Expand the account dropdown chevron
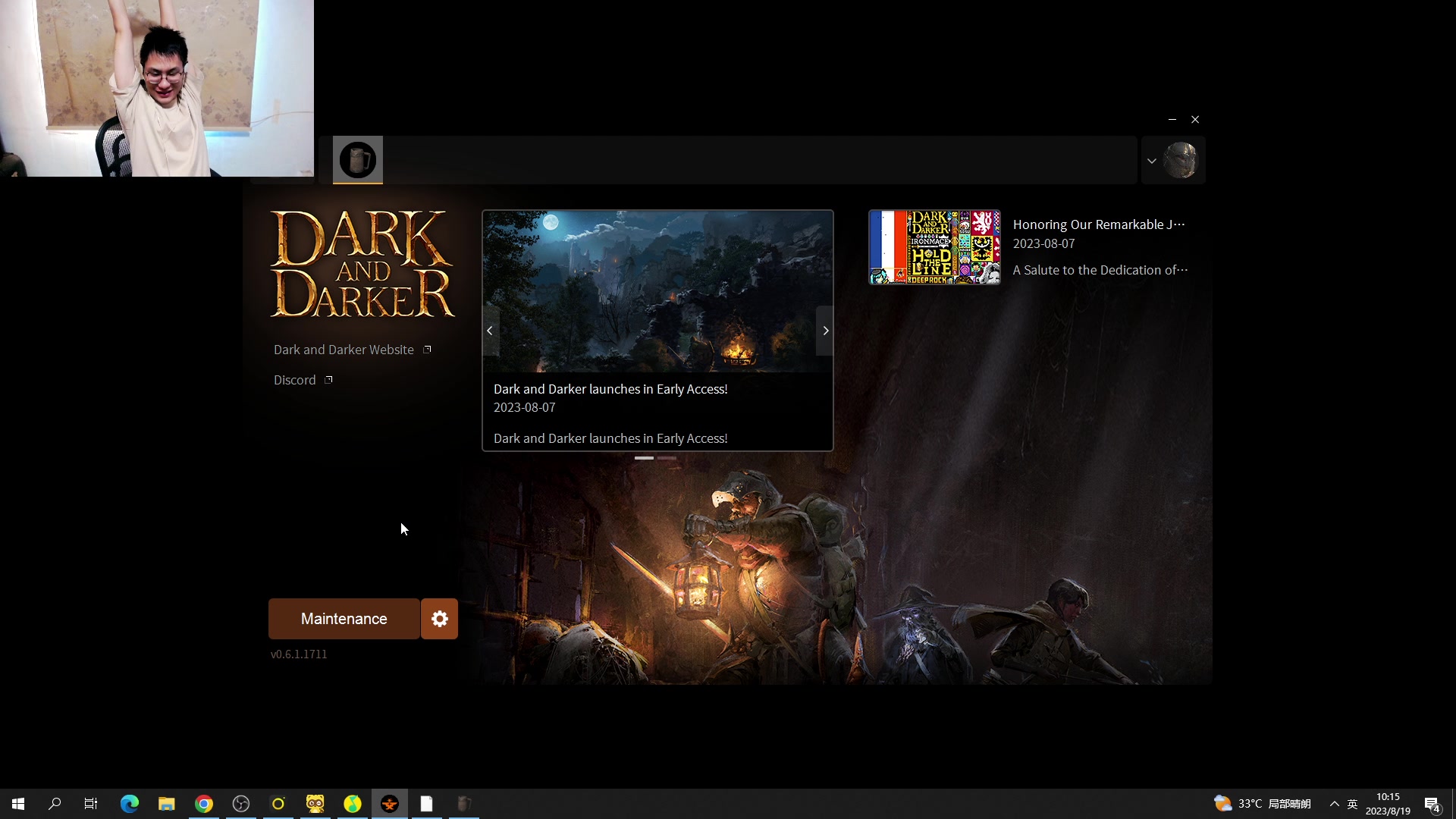 [x=1151, y=161]
